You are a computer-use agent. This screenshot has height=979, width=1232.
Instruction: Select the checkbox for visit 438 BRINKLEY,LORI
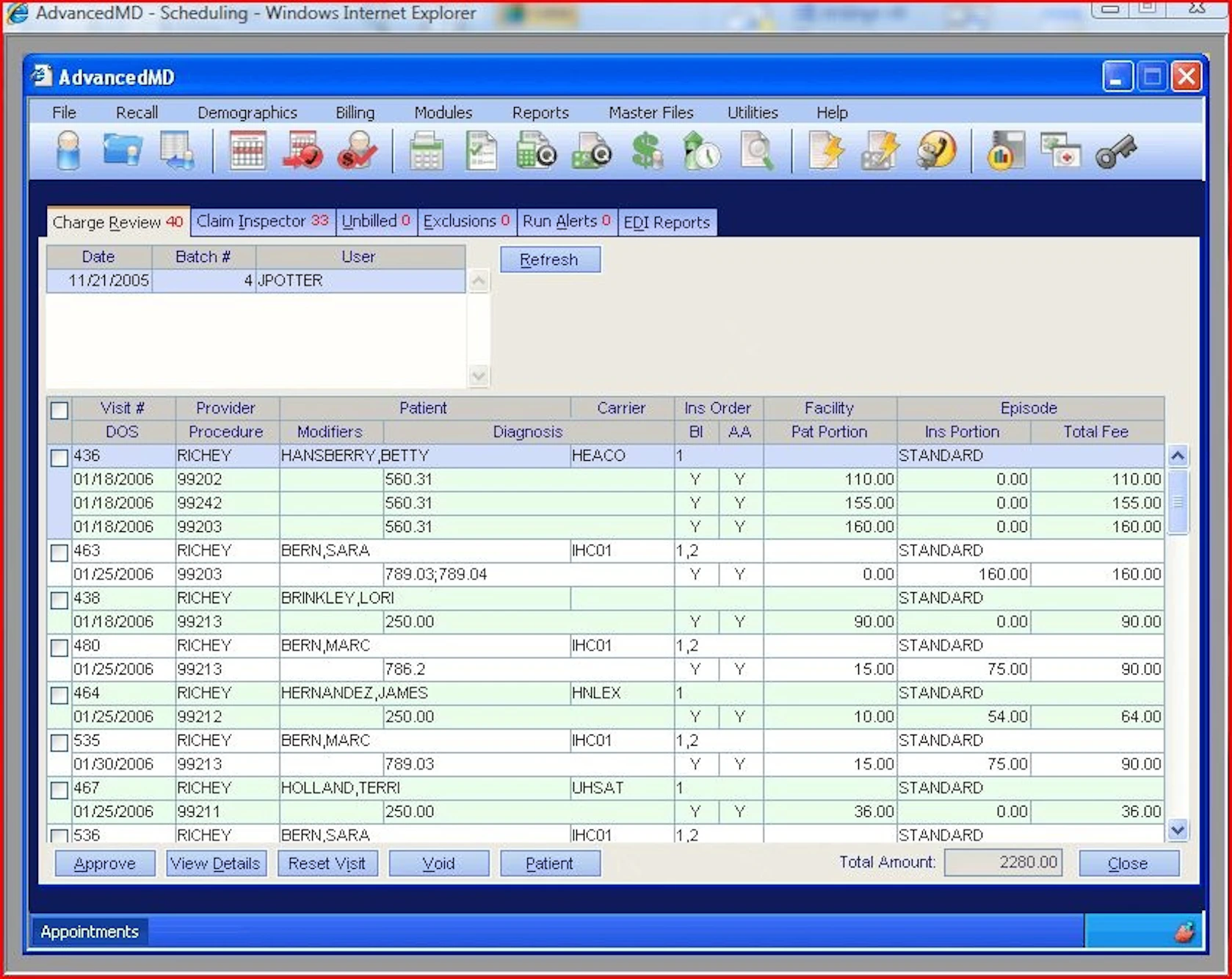(x=59, y=600)
